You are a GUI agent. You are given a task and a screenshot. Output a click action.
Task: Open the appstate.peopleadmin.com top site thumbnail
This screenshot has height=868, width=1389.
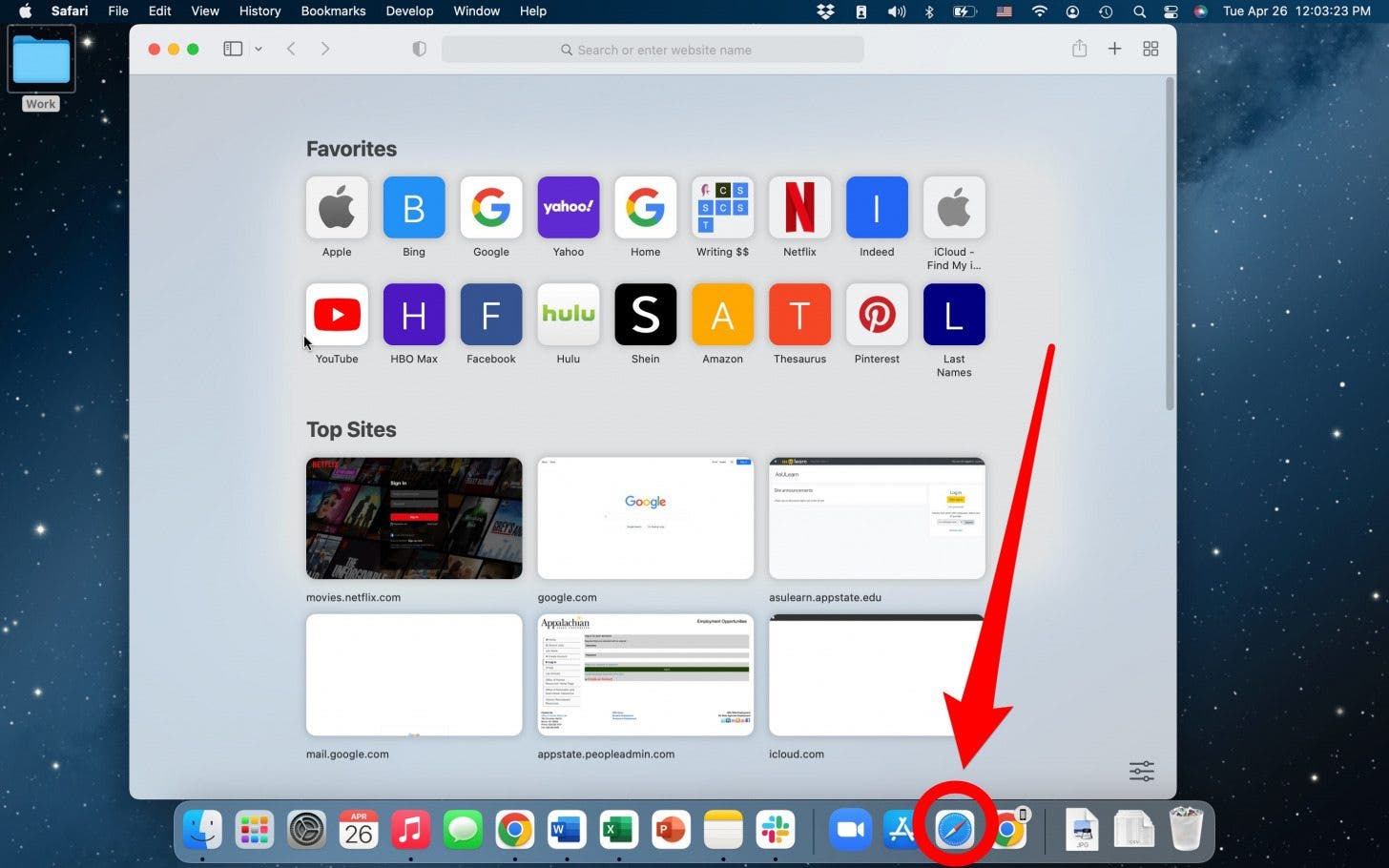(646, 674)
